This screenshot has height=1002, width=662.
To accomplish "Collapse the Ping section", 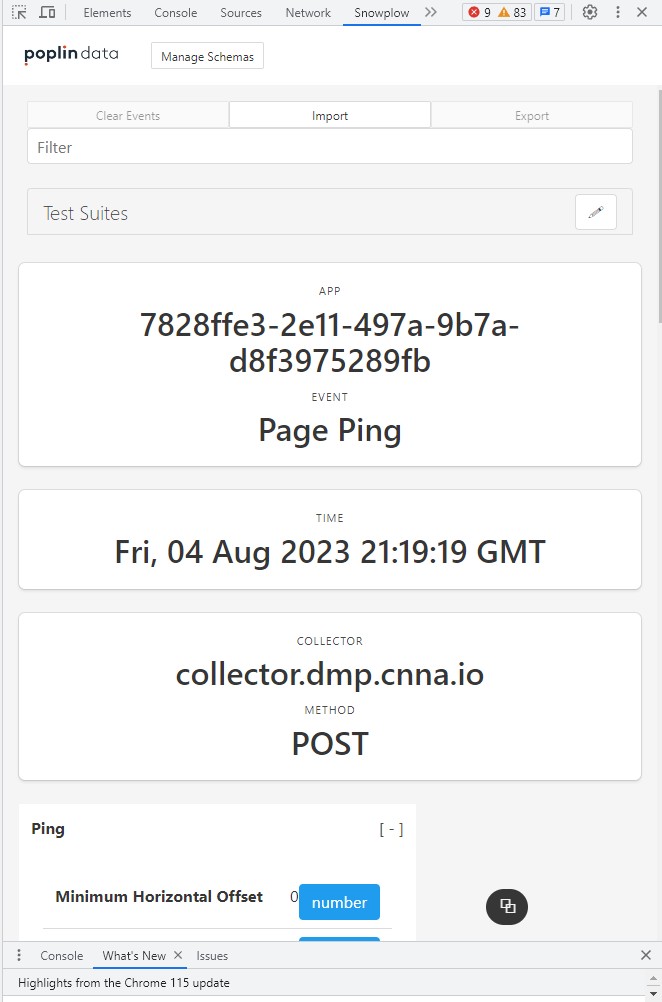I will (391, 829).
